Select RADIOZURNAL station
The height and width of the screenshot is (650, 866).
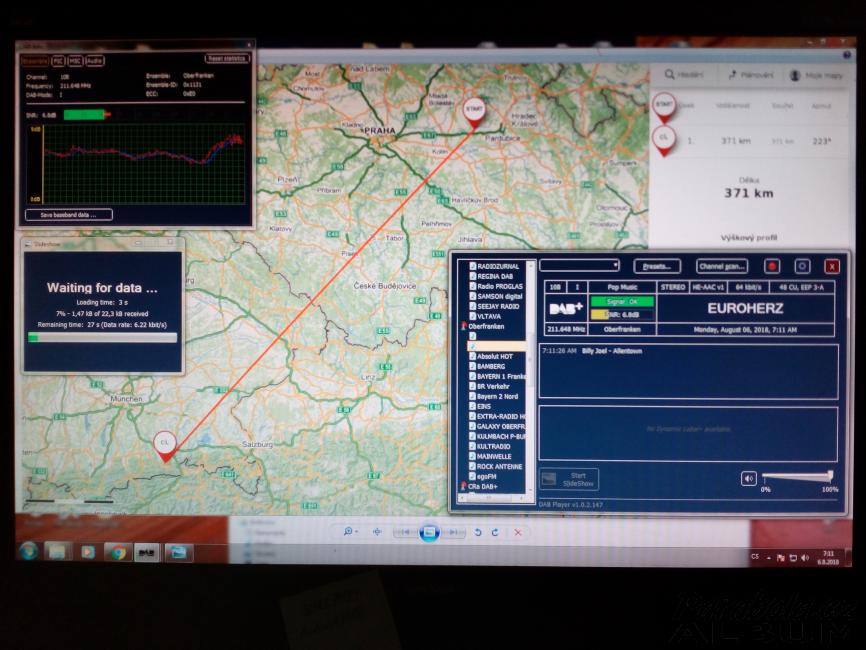tap(498, 266)
